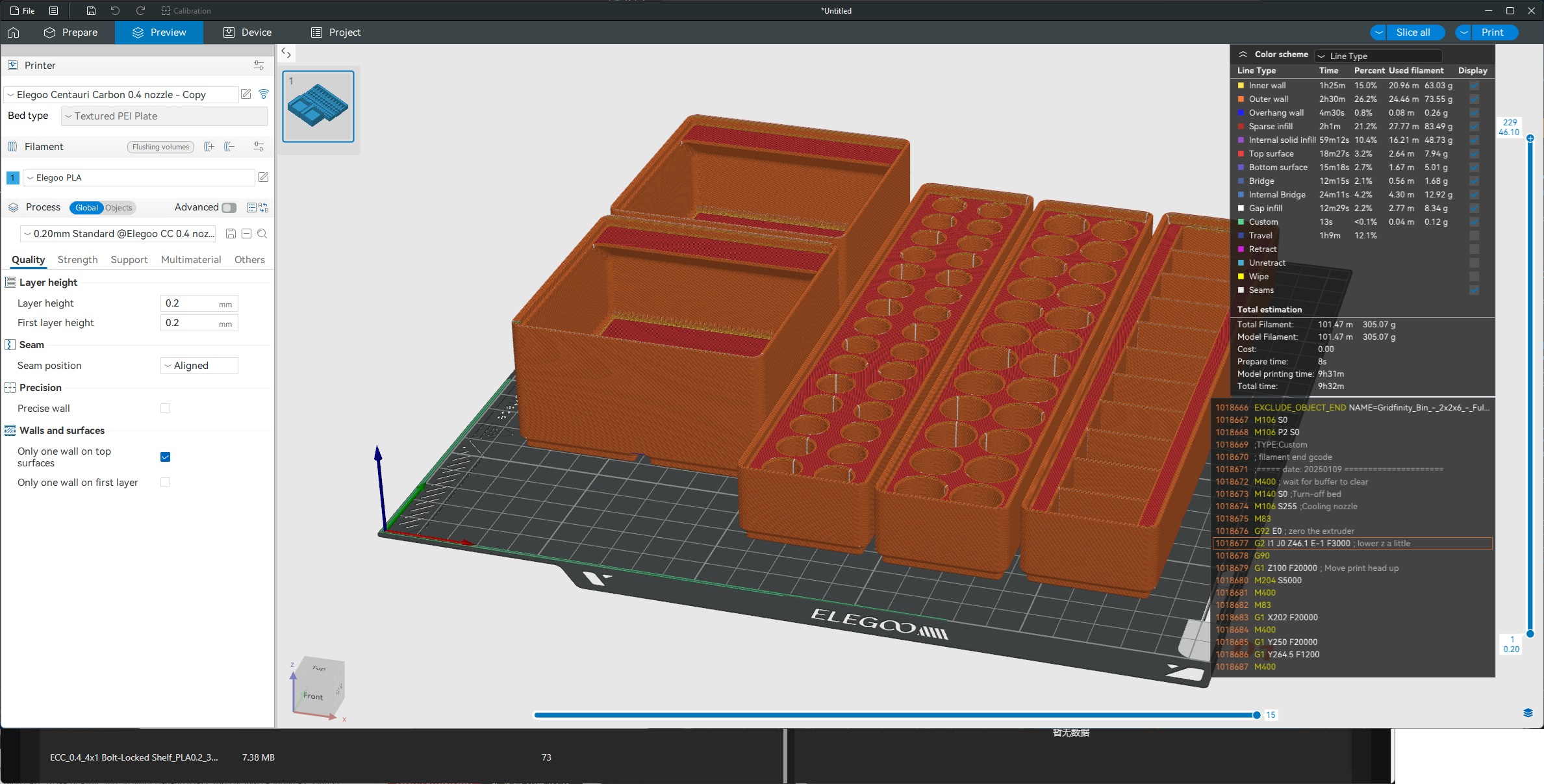Enable the Precise wall checkbox
This screenshot has height=784, width=1544.
(x=166, y=409)
